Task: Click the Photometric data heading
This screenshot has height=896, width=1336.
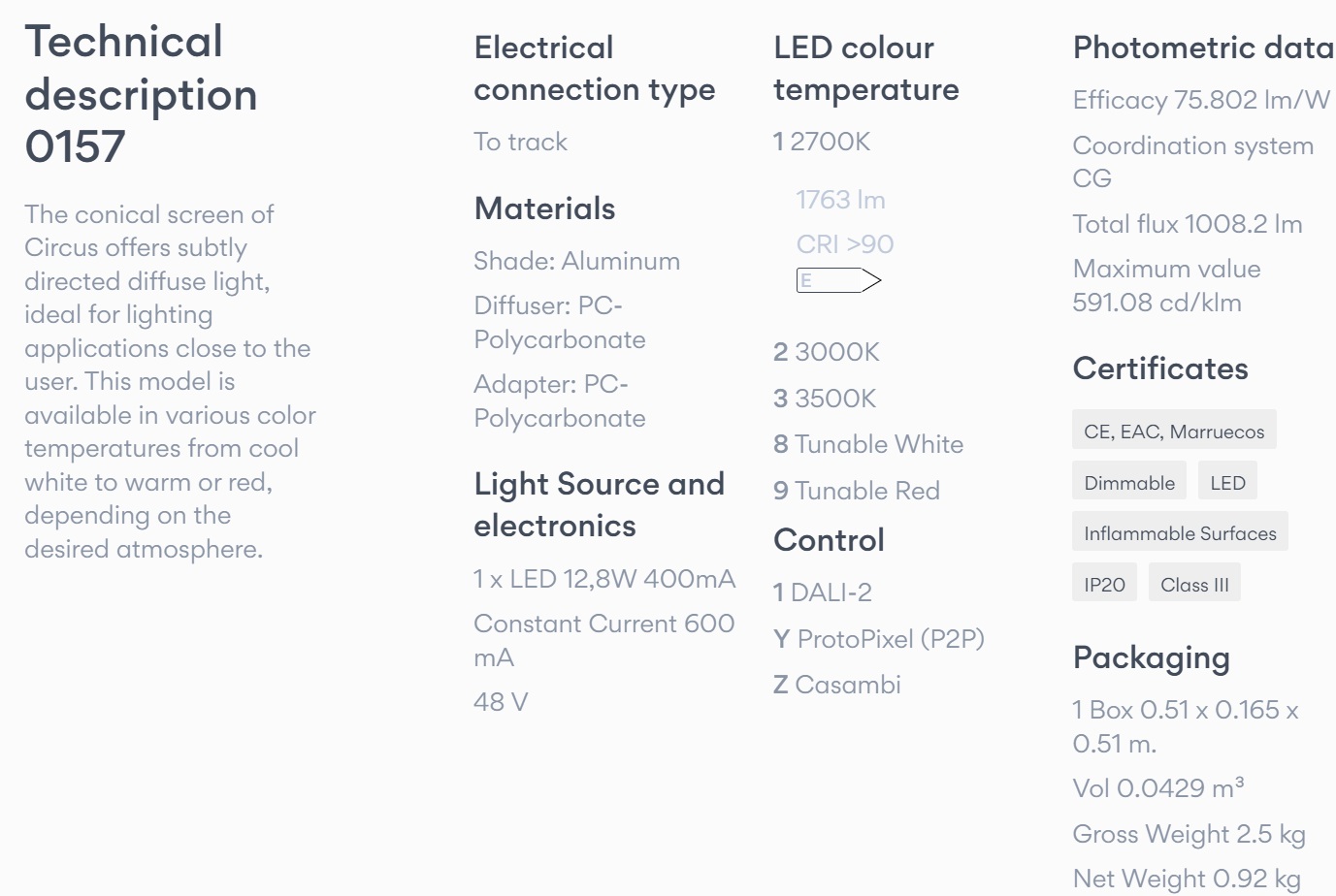Action: coord(1202,48)
